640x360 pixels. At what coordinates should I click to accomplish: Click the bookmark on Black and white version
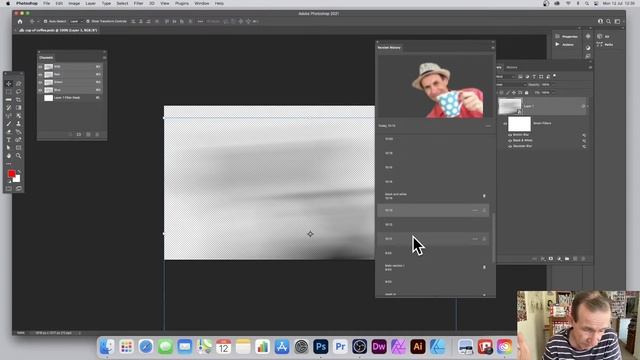pos(484,196)
